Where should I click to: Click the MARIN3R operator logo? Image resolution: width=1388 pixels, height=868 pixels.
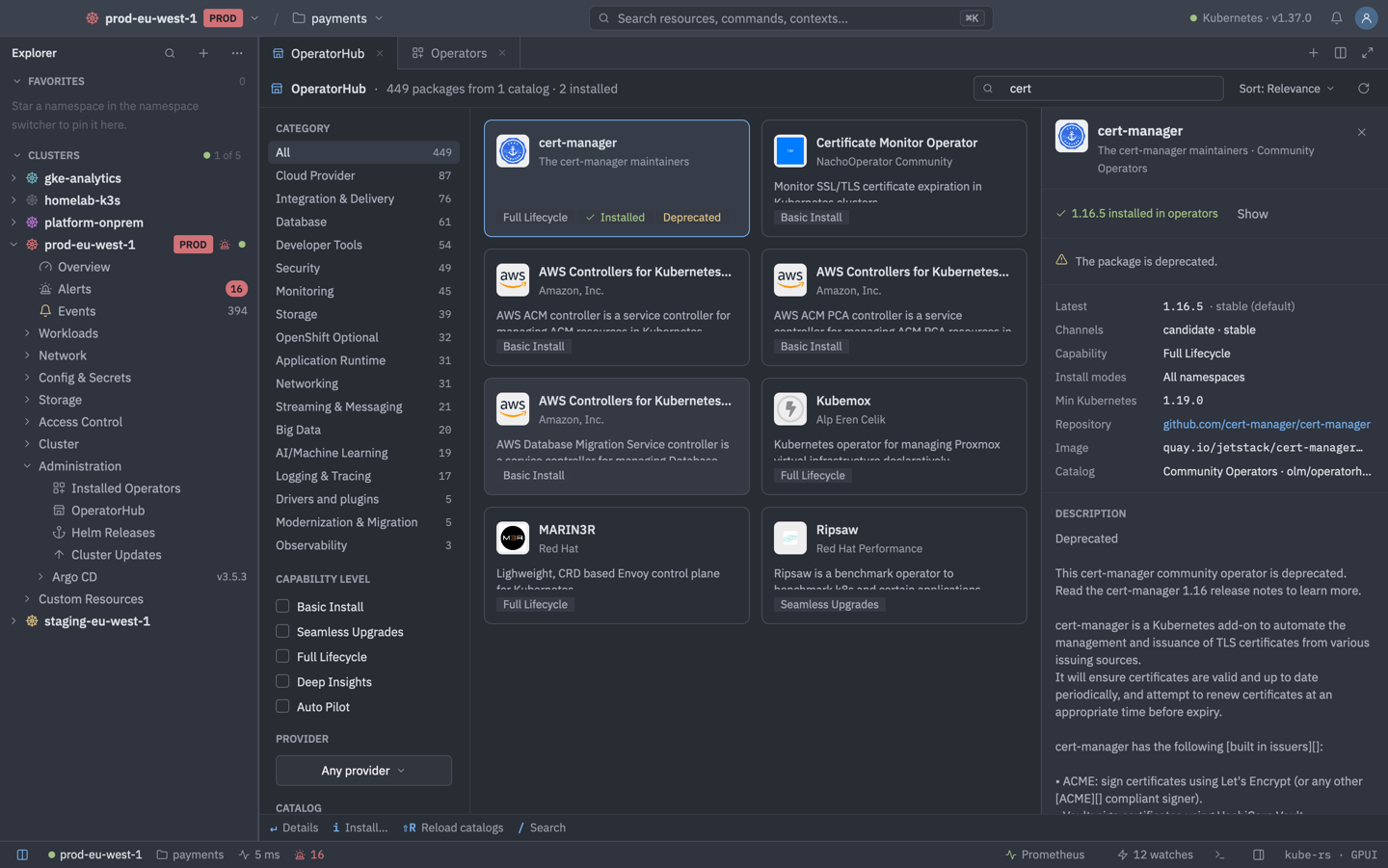tap(513, 538)
